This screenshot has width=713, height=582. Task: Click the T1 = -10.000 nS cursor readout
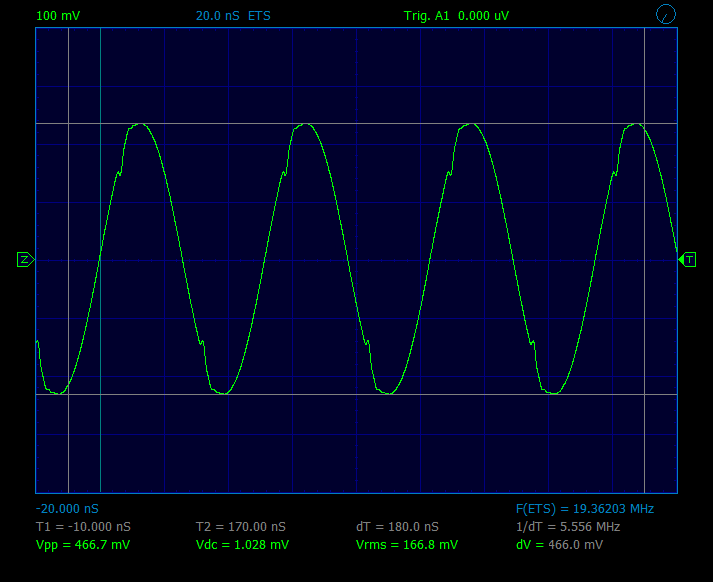pyautogui.click(x=83, y=527)
